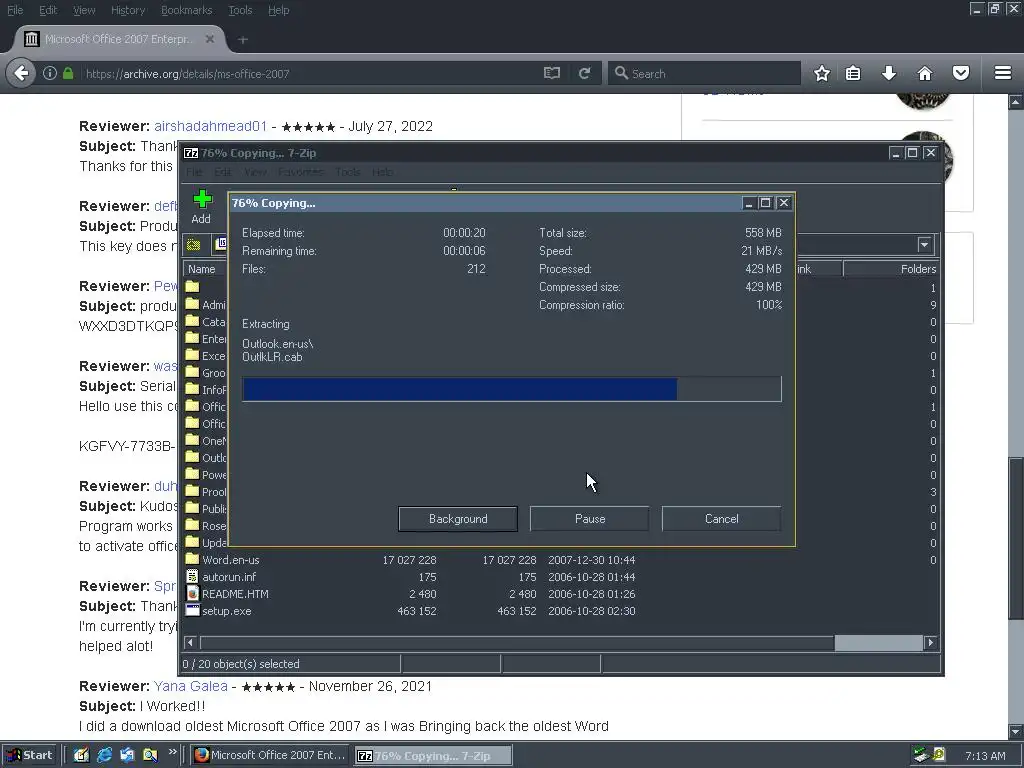Screen dimensions: 1024x768
Task: Open the Edit menu in Firefox
Action: (48, 10)
